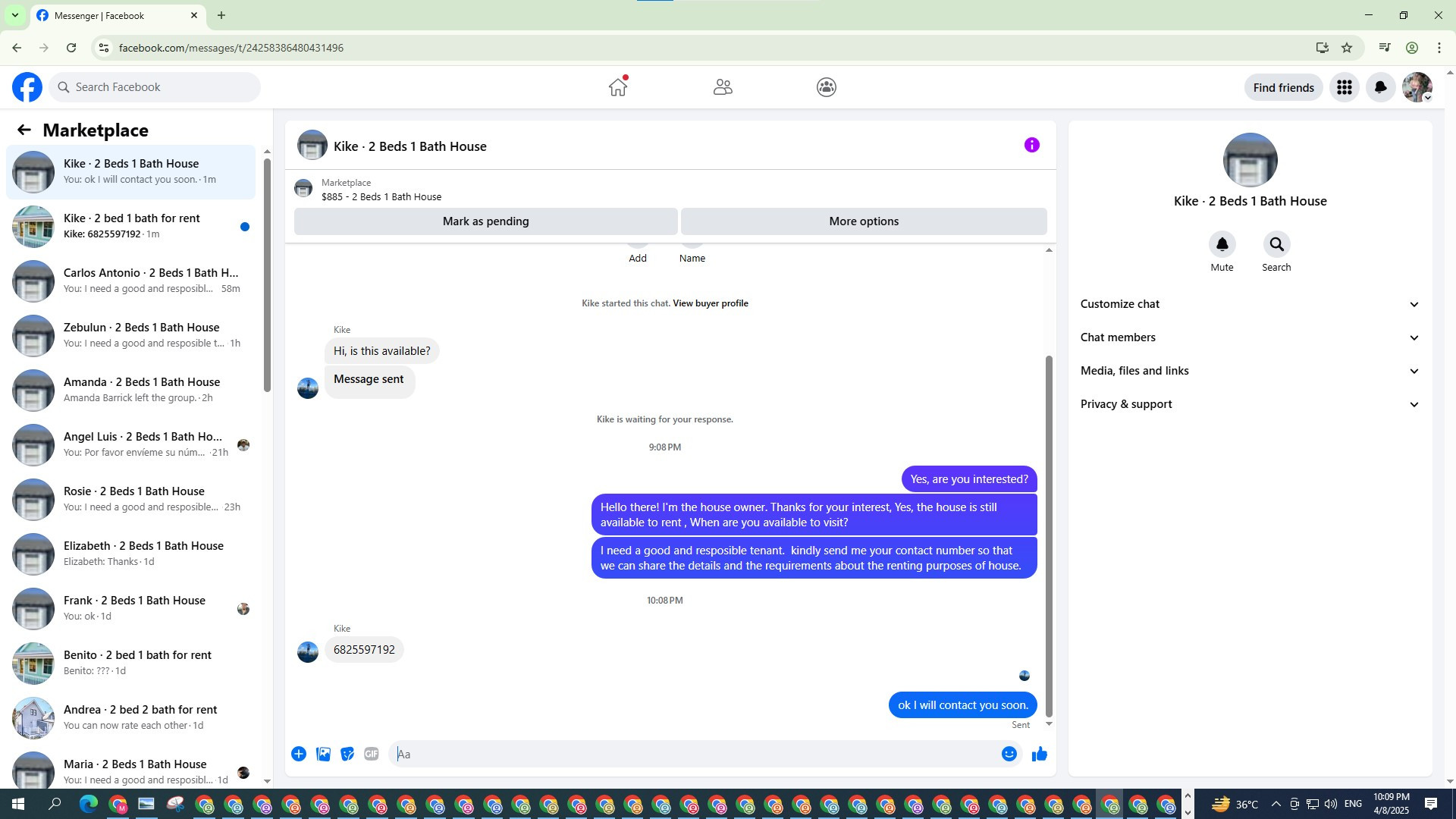Viewport: 1456px width, 819px height.
Task: Open the GIF picker icon
Action: [371, 754]
